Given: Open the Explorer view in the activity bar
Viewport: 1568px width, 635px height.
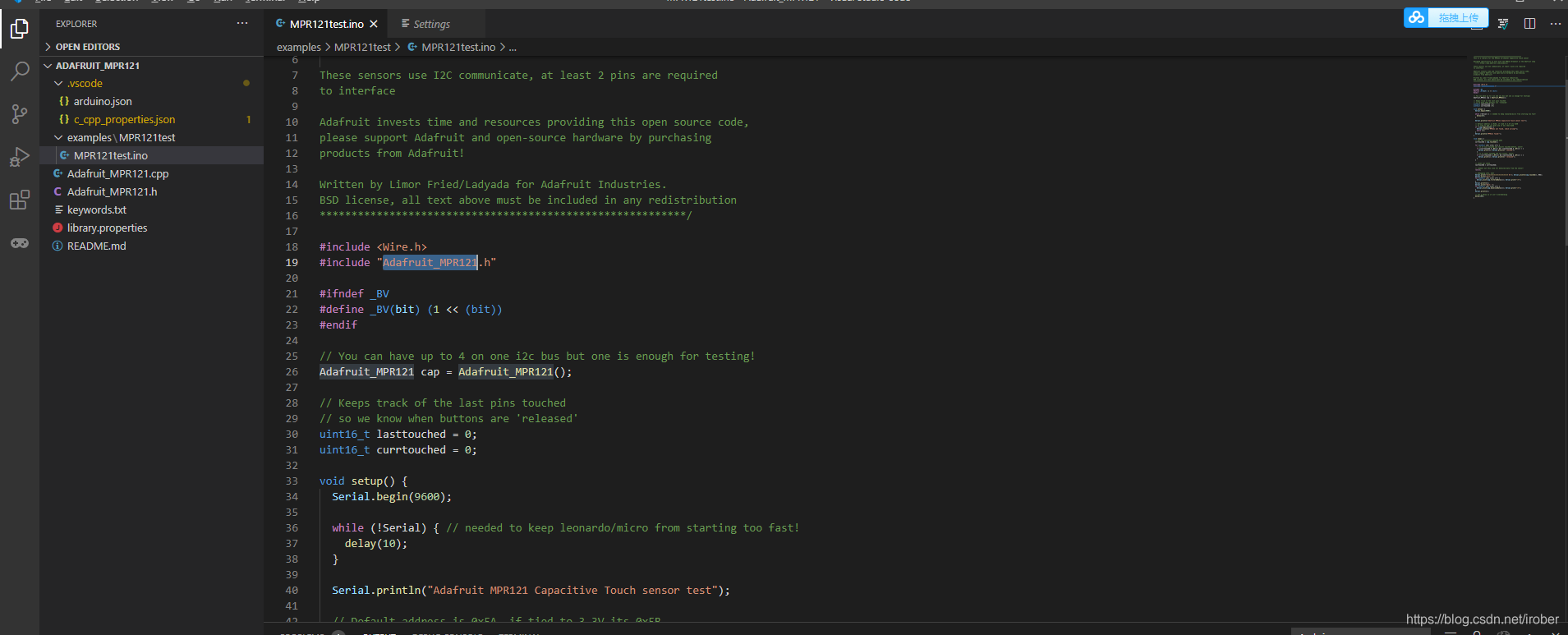Looking at the screenshot, I should [20, 29].
